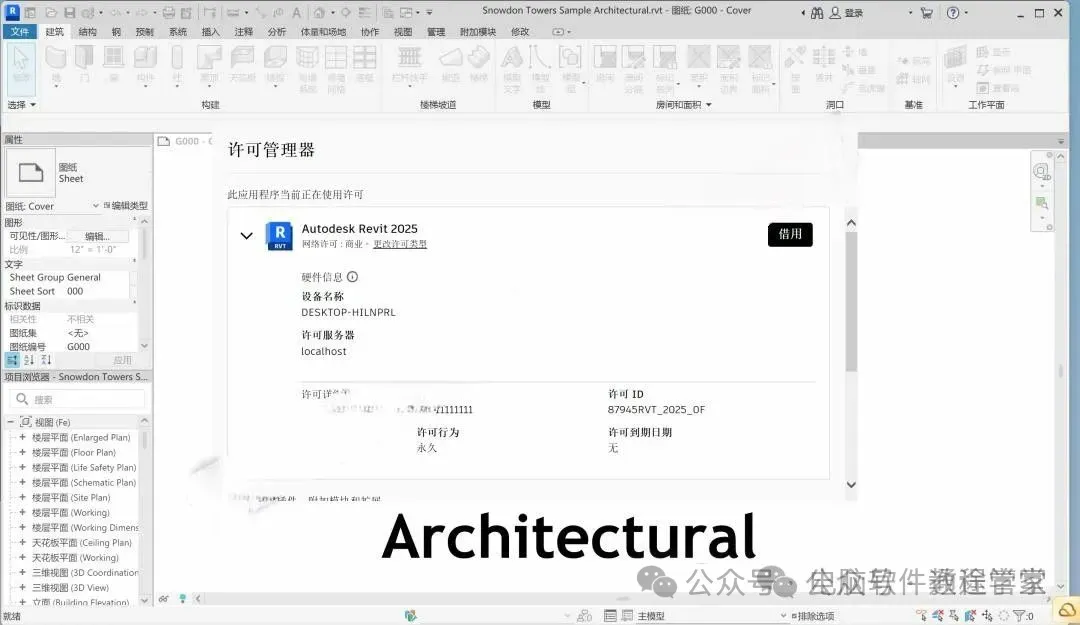This screenshot has width=1080, height=625.
Task: Click the Edit button for Visibility/Graphics
Action: [98, 236]
